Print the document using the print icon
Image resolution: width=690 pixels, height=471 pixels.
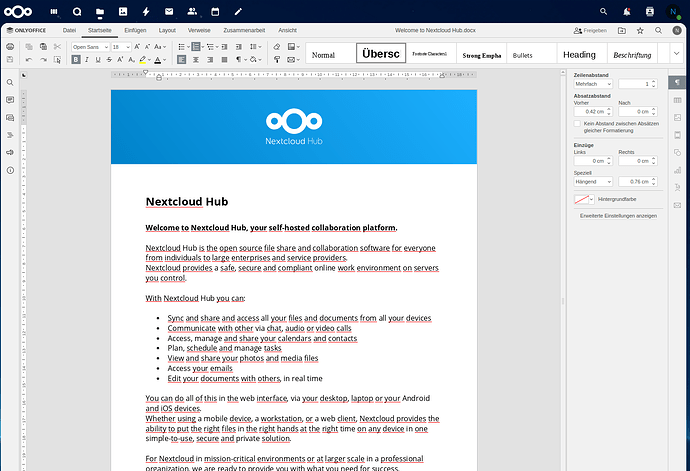click(10, 47)
